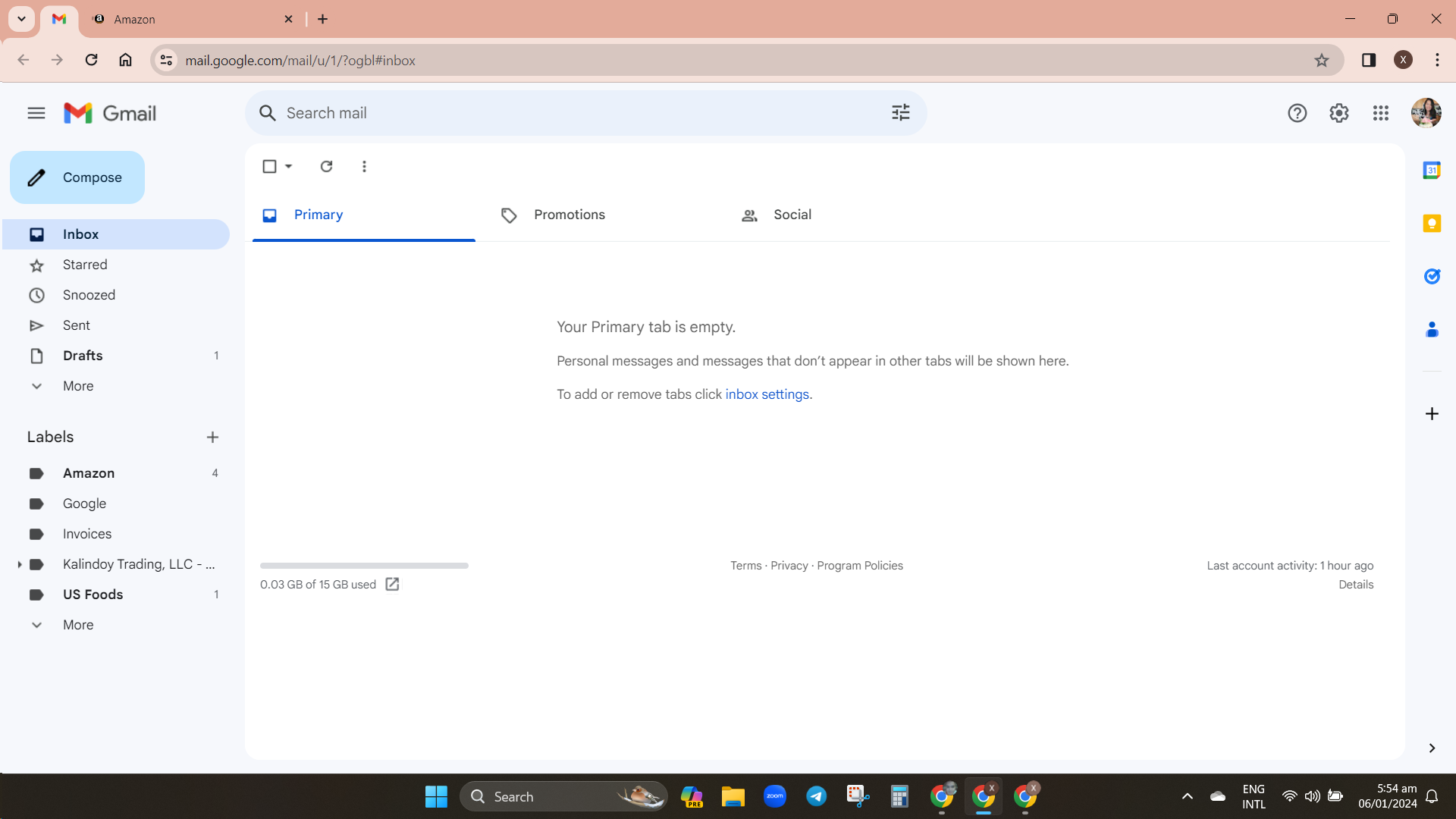This screenshot has height=819, width=1456.
Task: Open Gmail Support help icon
Action: click(1297, 113)
